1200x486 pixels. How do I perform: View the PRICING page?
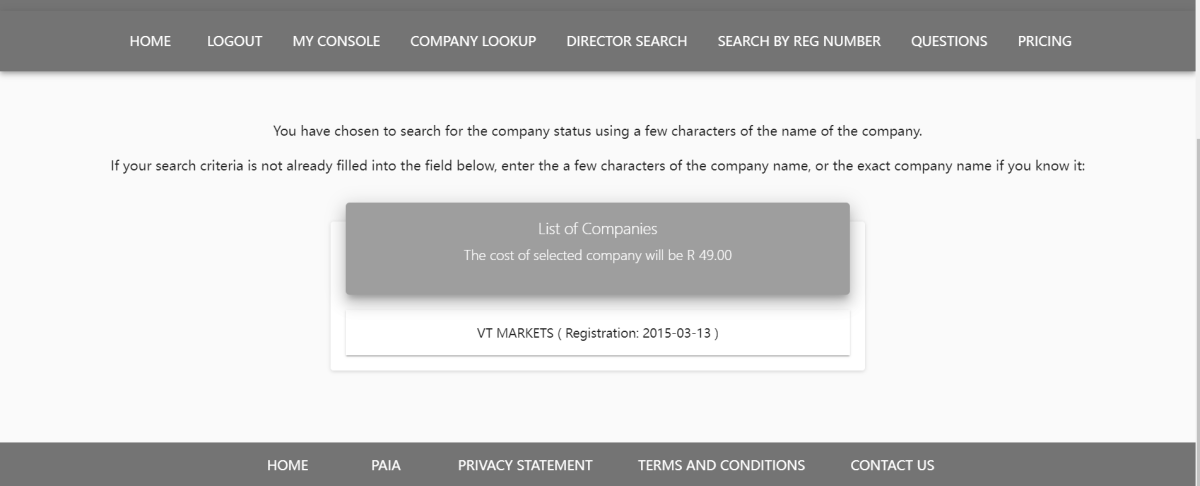1044,41
